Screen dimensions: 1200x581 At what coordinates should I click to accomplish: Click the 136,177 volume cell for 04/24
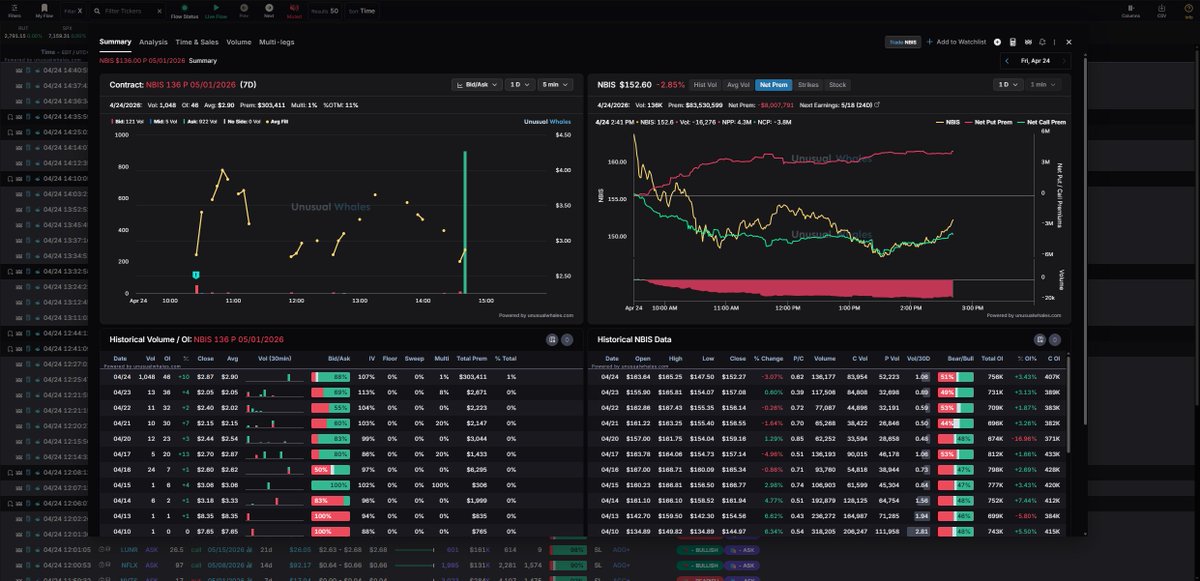pyautogui.click(x=824, y=377)
